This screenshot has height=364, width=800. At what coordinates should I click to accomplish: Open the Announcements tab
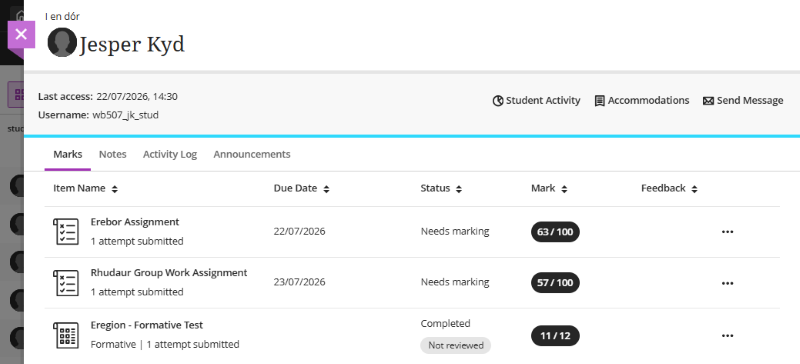[x=252, y=154]
